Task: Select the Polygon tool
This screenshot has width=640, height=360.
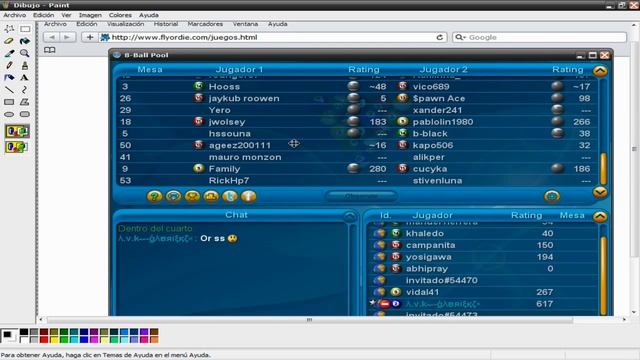Action: tap(25, 102)
